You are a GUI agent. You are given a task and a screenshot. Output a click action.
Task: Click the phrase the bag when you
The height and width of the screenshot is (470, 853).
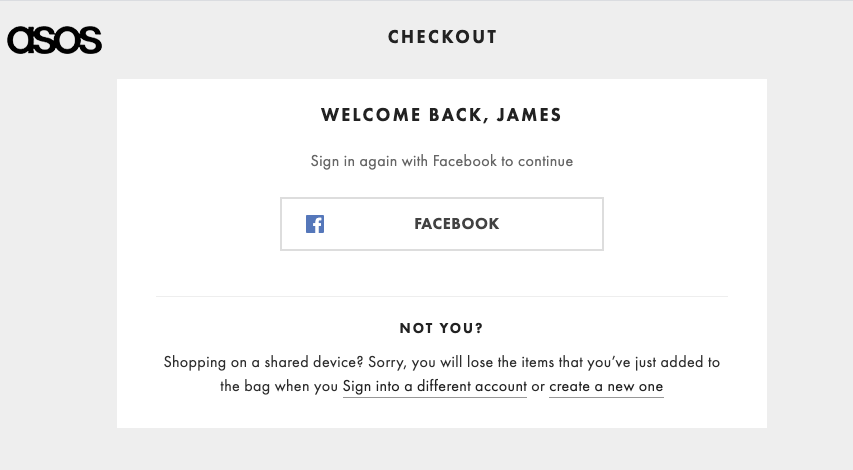[x=279, y=386]
